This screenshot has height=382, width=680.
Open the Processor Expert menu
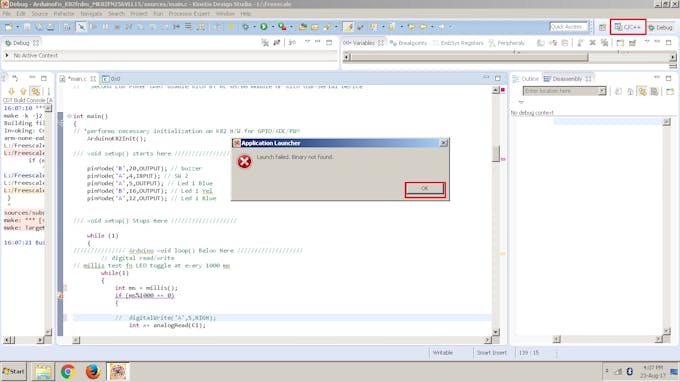click(189, 14)
